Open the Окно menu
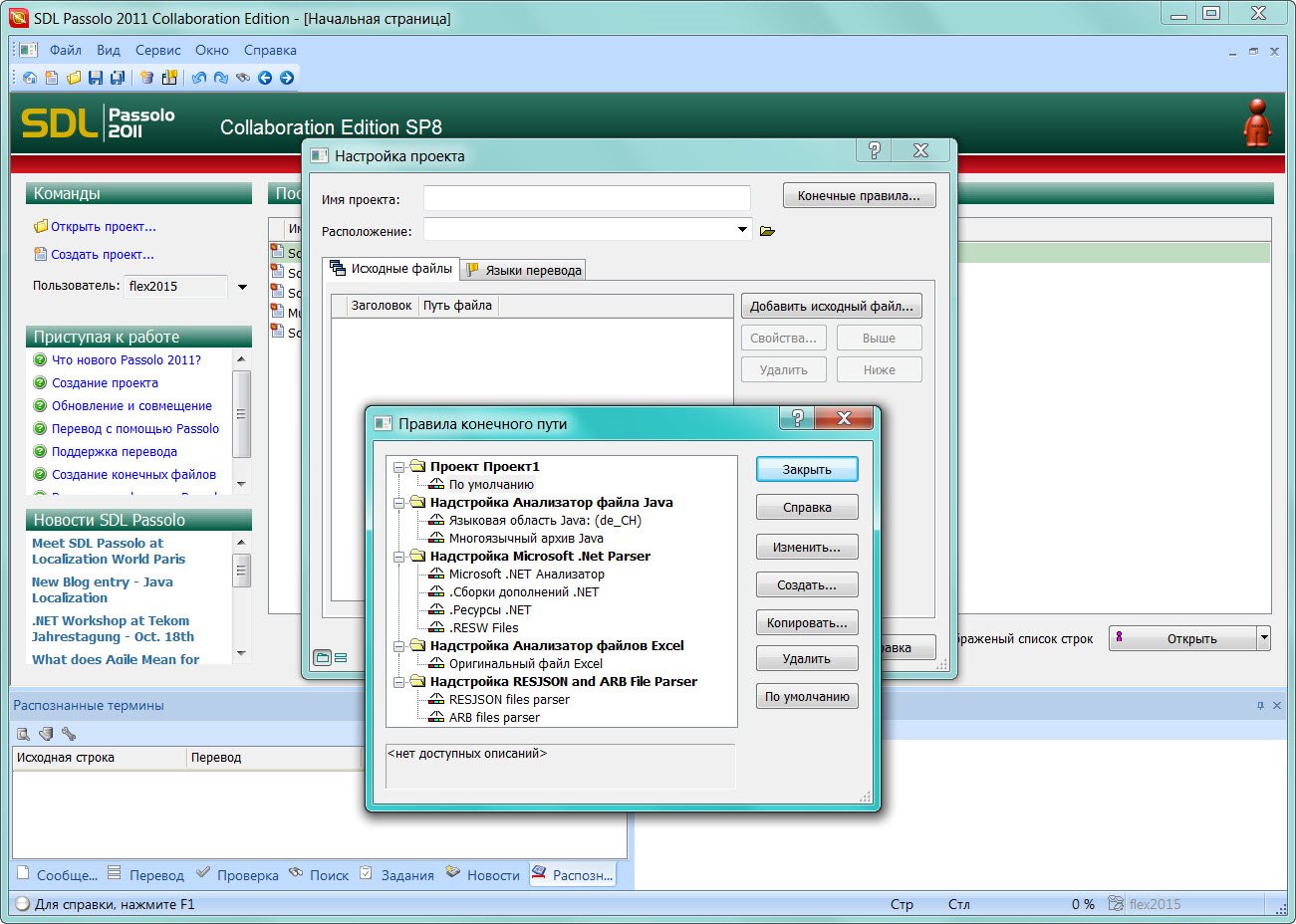The width and height of the screenshot is (1296, 924). [212, 50]
